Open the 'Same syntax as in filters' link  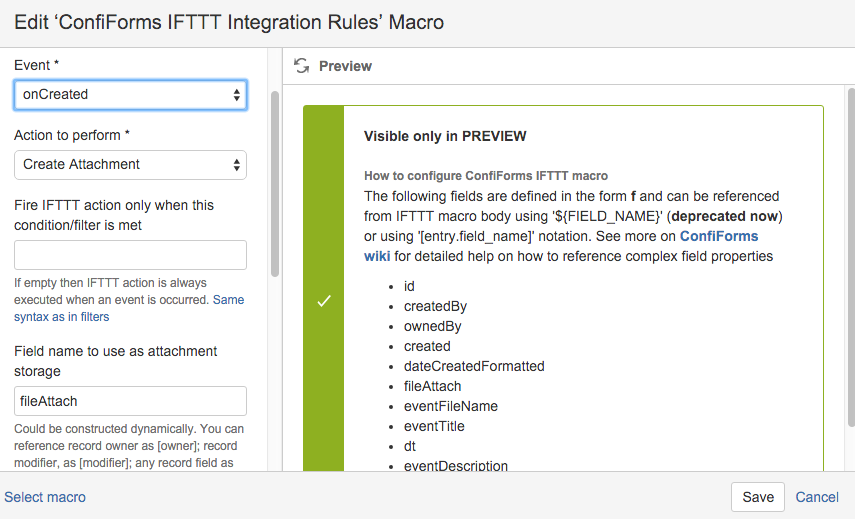[129, 308]
